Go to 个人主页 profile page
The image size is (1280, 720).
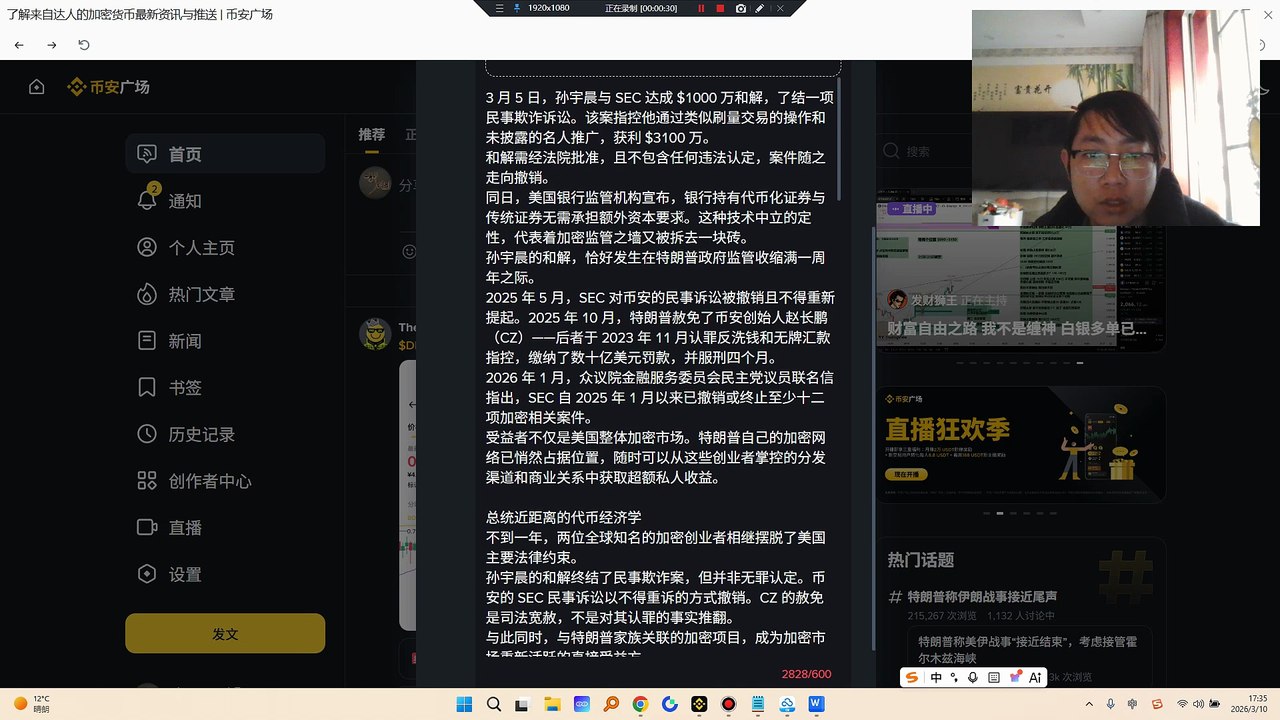[x=225, y=248]
